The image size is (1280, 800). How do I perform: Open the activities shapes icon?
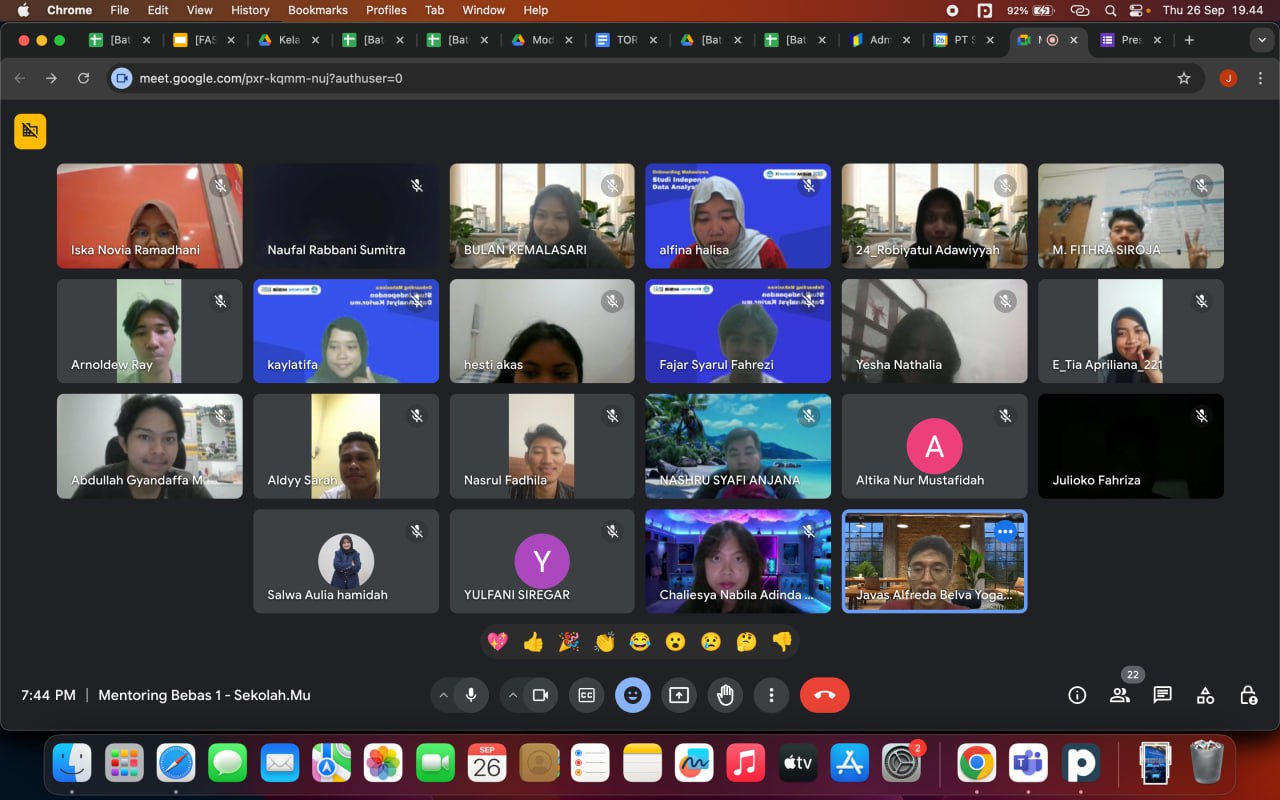pyautogui.click(x=1205, y=695)
